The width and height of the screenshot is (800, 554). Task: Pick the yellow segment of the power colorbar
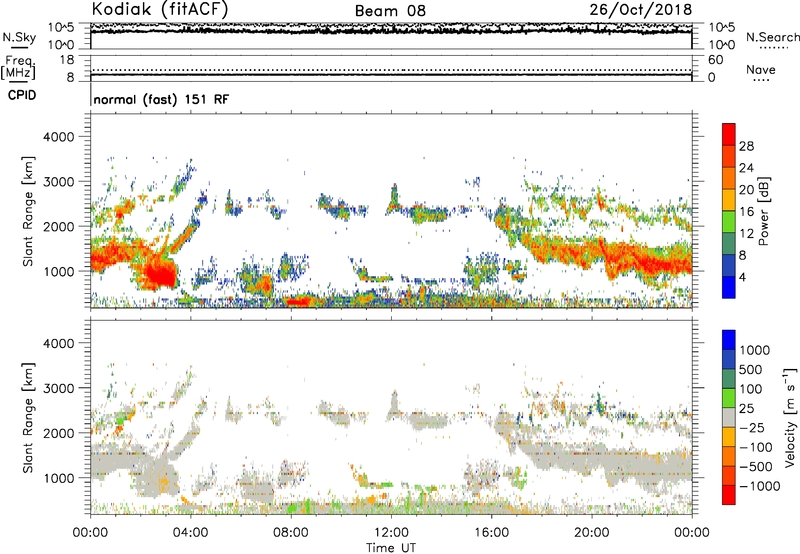click(729, 200)
